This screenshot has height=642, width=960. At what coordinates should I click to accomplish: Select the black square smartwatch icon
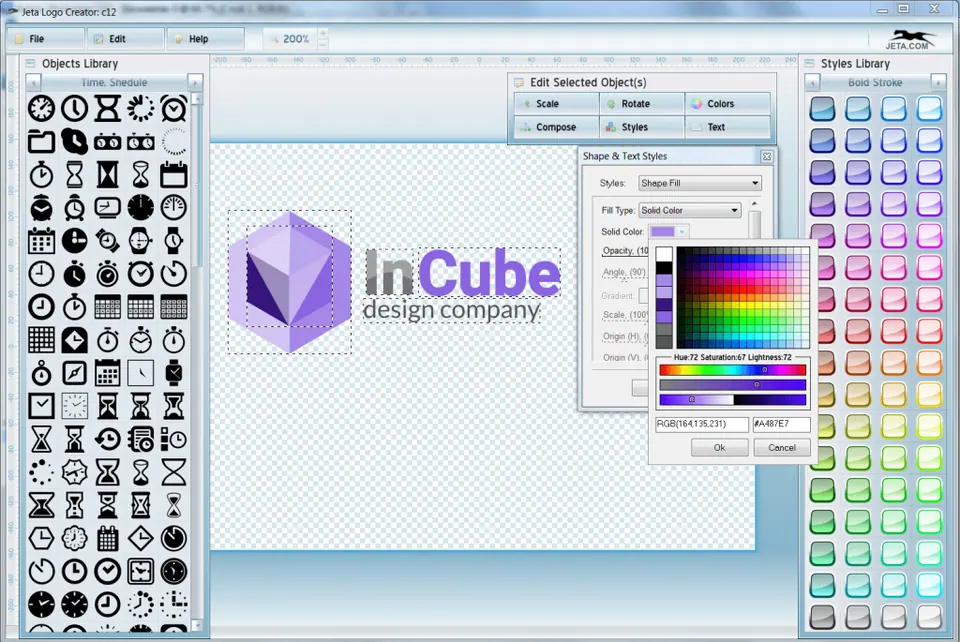click(173, 373)
